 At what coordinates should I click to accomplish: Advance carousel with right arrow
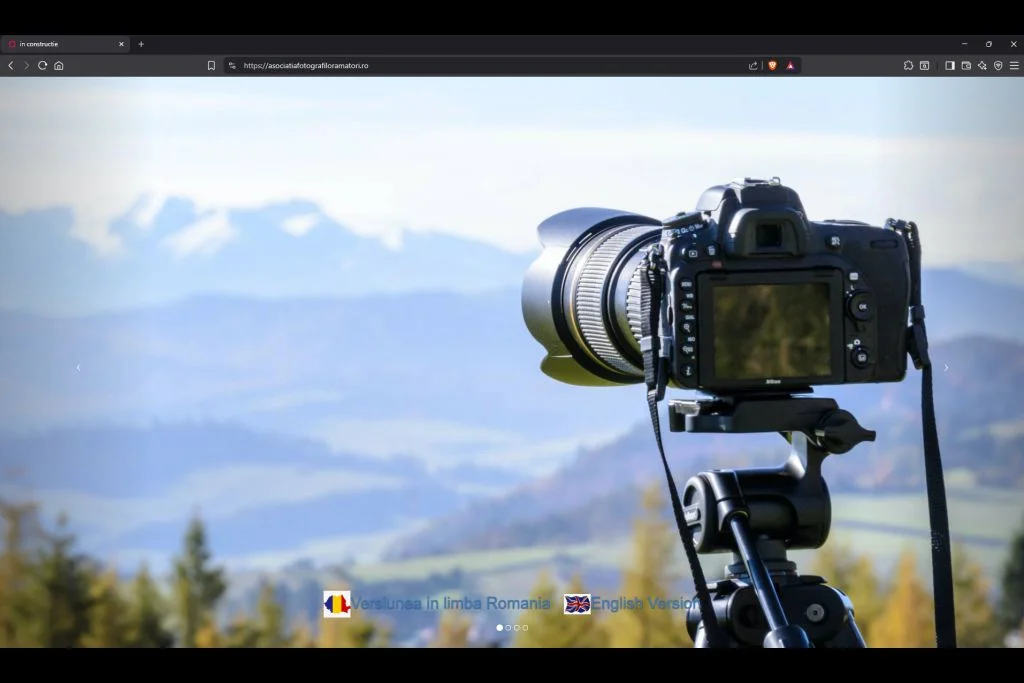click(x=946, y=368)
